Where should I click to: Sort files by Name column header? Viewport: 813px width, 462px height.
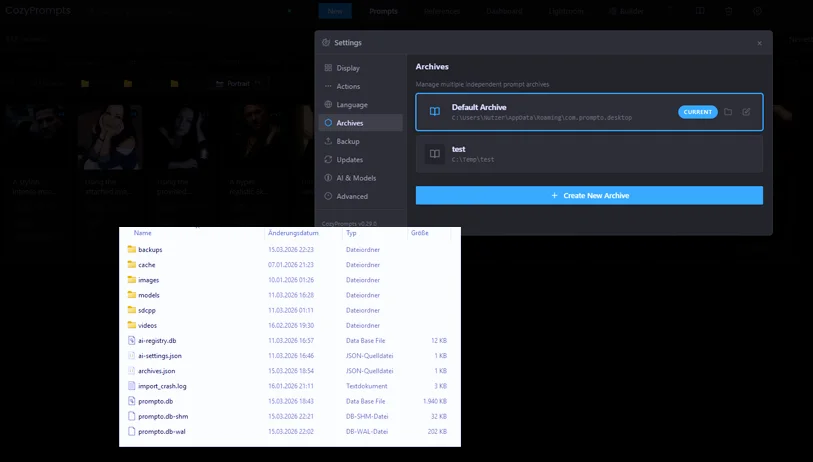[x=143, y=233]
